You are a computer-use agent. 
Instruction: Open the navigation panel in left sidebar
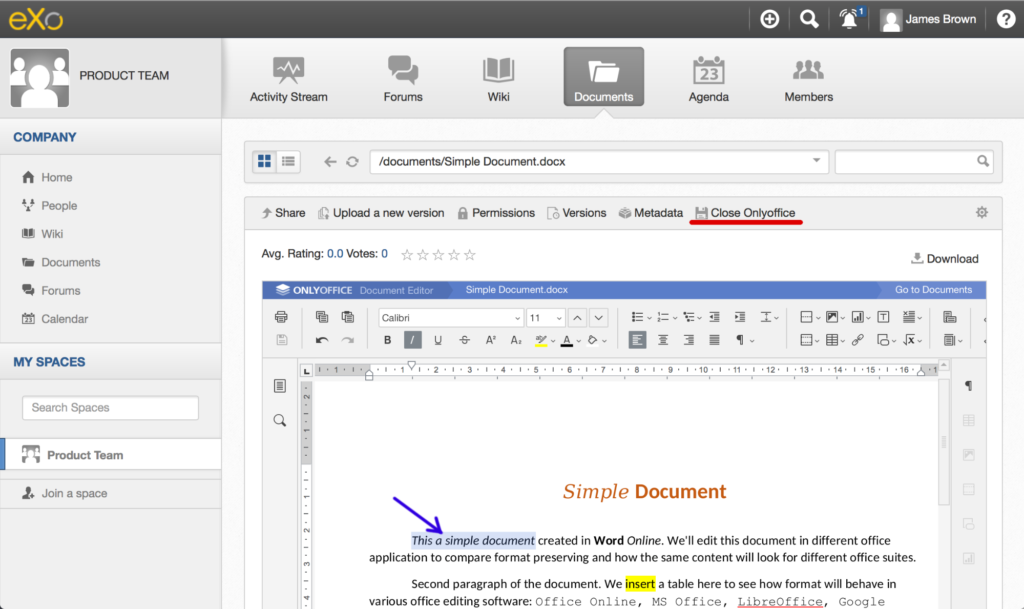[x=280, y=386]
